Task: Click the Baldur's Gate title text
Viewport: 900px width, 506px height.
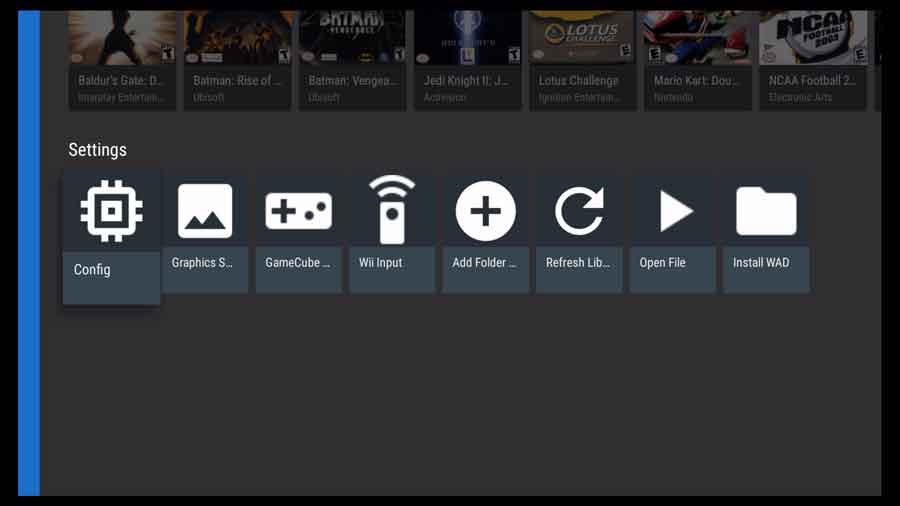Action: [121, 81]
